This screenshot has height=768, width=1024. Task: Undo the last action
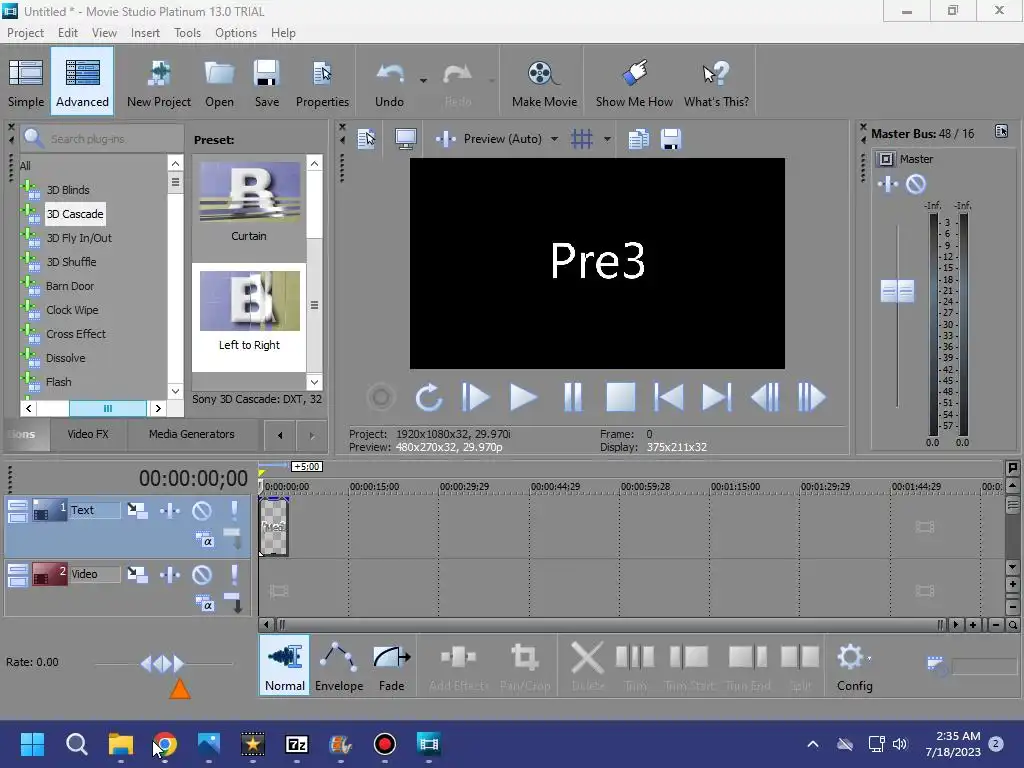click(390, 82)
